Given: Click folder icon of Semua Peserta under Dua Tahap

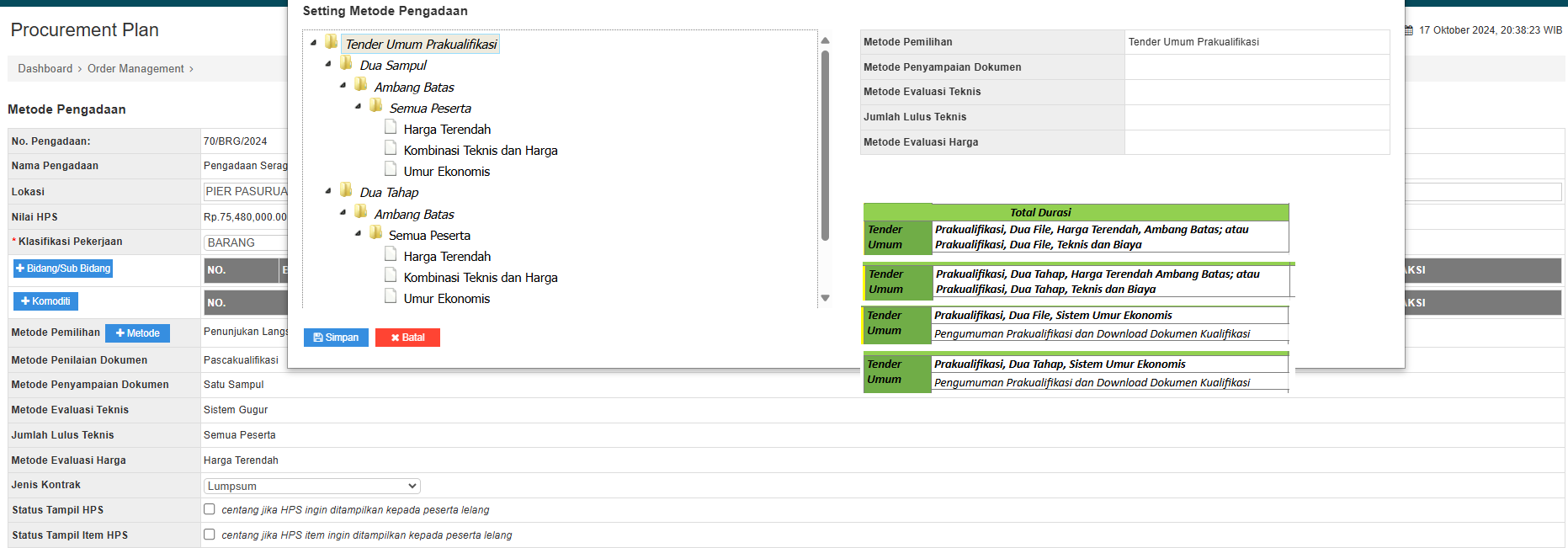Looking at the screenshot, I should pos(376,233).
